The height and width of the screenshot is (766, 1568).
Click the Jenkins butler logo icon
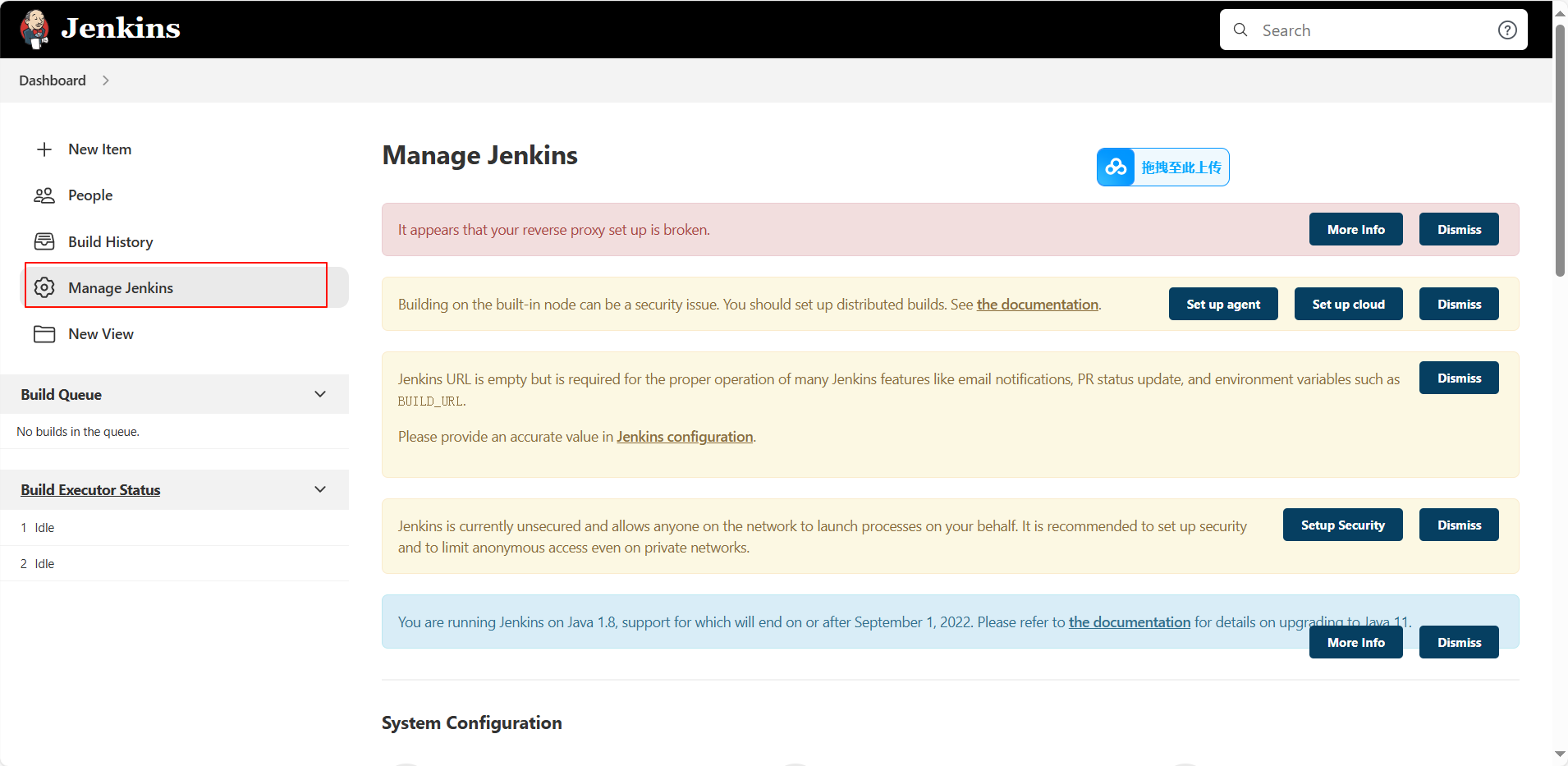[34, 29]
